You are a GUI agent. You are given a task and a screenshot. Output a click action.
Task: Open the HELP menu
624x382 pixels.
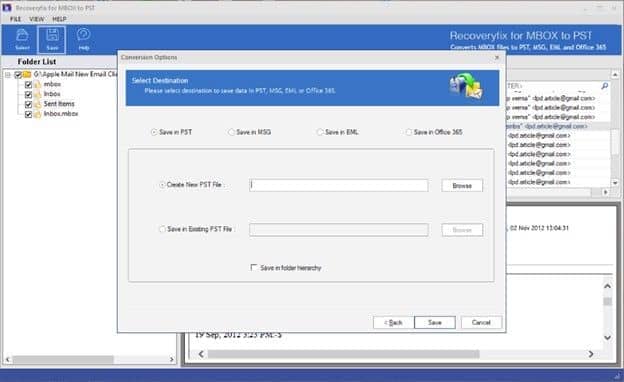coord(59,19)
